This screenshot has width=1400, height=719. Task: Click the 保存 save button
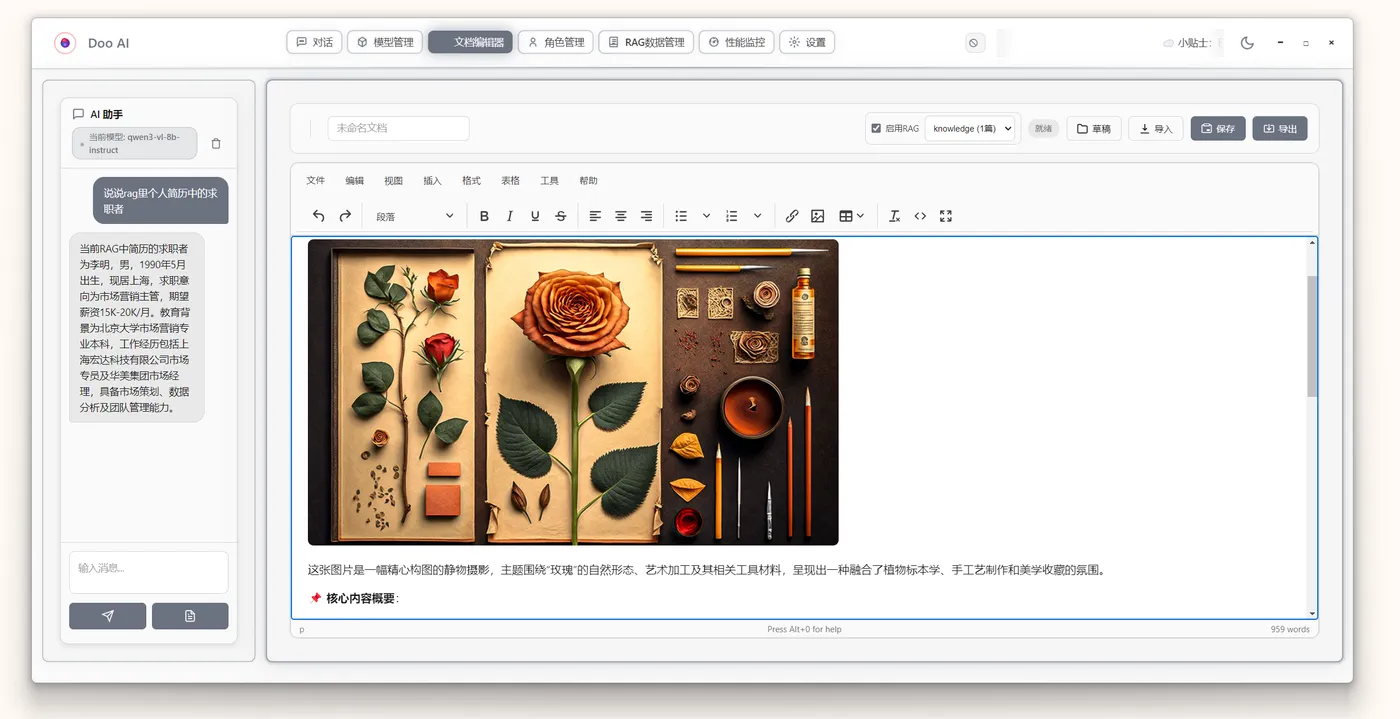1217,128
